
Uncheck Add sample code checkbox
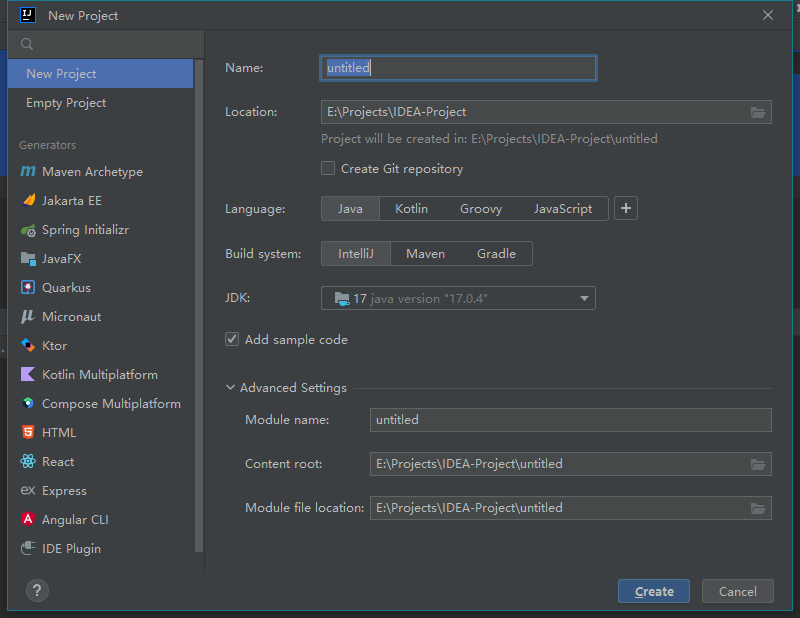coord(232,339)
